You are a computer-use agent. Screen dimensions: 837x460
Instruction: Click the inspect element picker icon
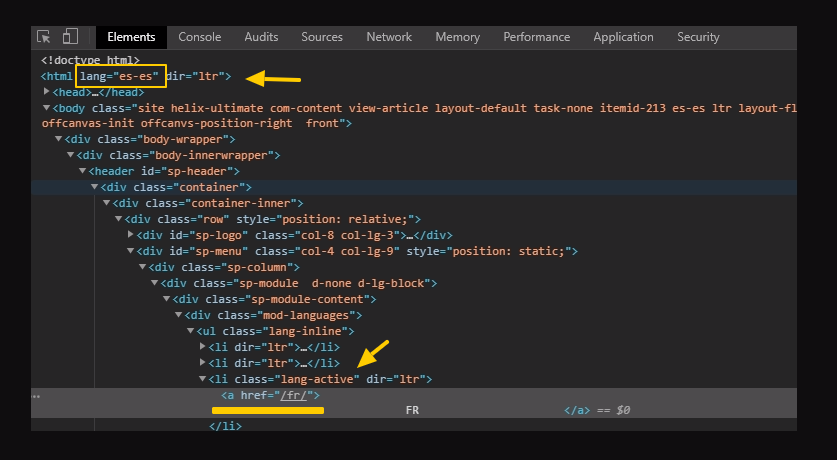click(x=44, y=37)
